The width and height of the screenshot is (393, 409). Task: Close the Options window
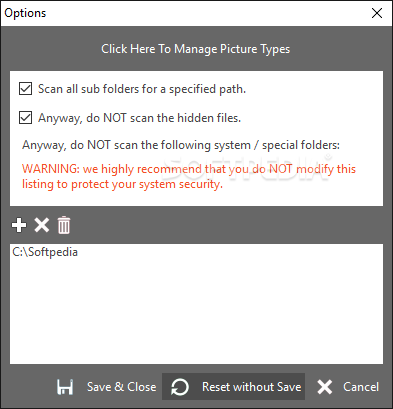tap(377, 13)
